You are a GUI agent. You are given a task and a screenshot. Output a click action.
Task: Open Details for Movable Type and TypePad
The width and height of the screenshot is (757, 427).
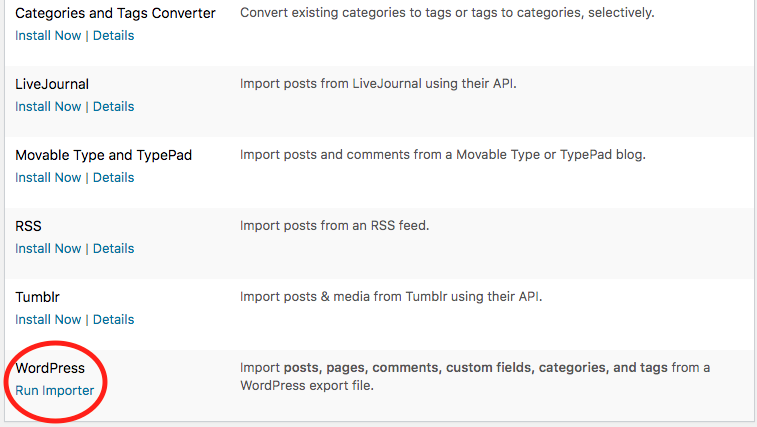coord(113,178)
